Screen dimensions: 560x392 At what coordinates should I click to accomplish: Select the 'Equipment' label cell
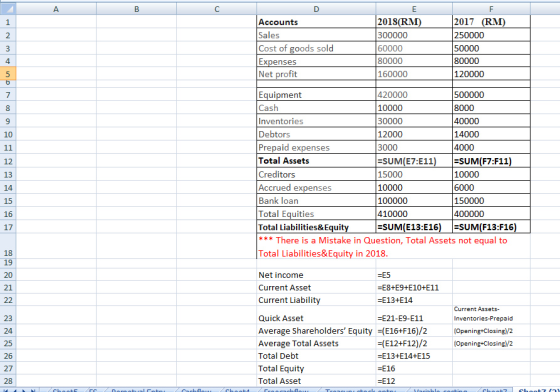316,95
